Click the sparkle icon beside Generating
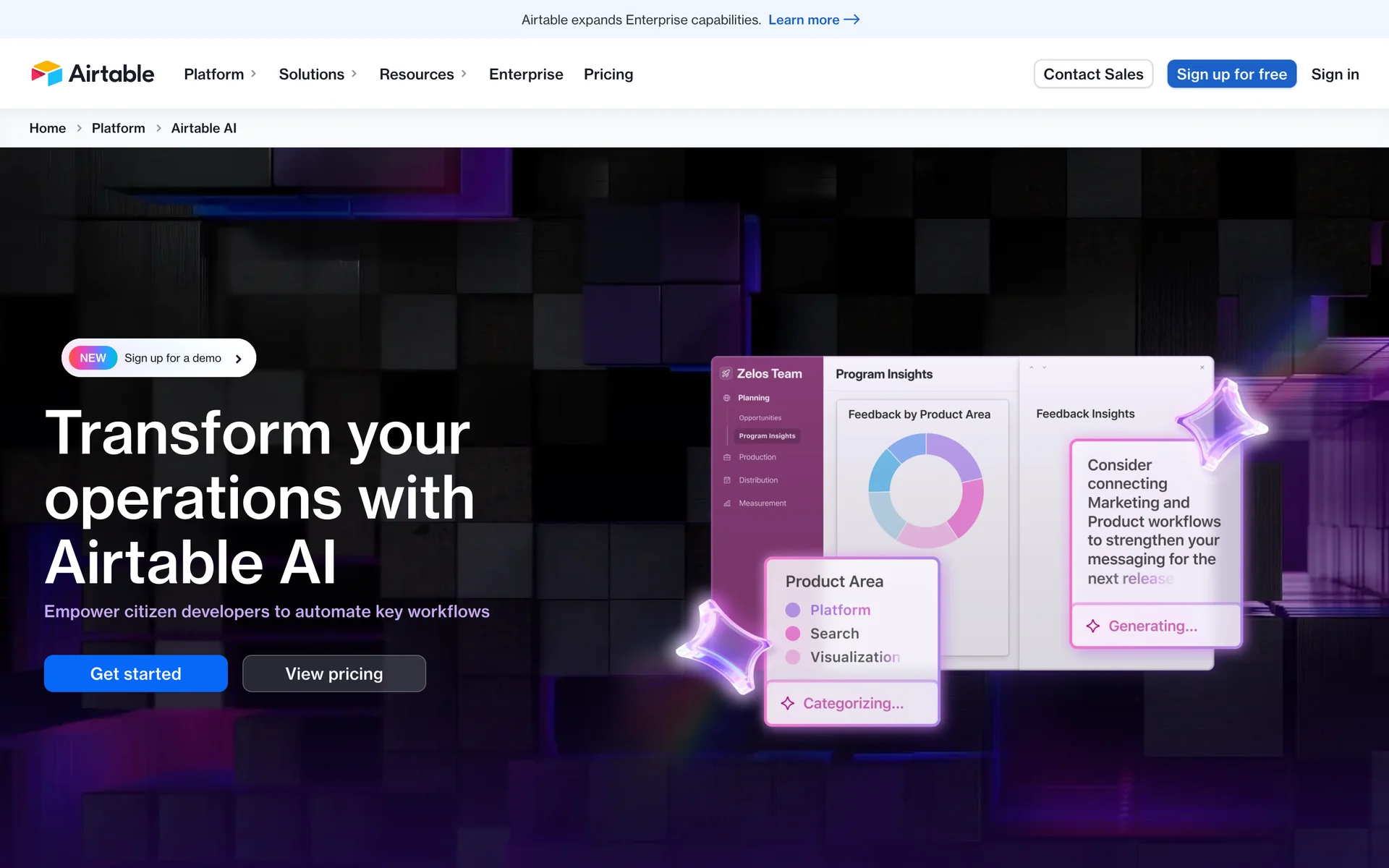The image size is (1389, 868). click(x=1093, y=626)
